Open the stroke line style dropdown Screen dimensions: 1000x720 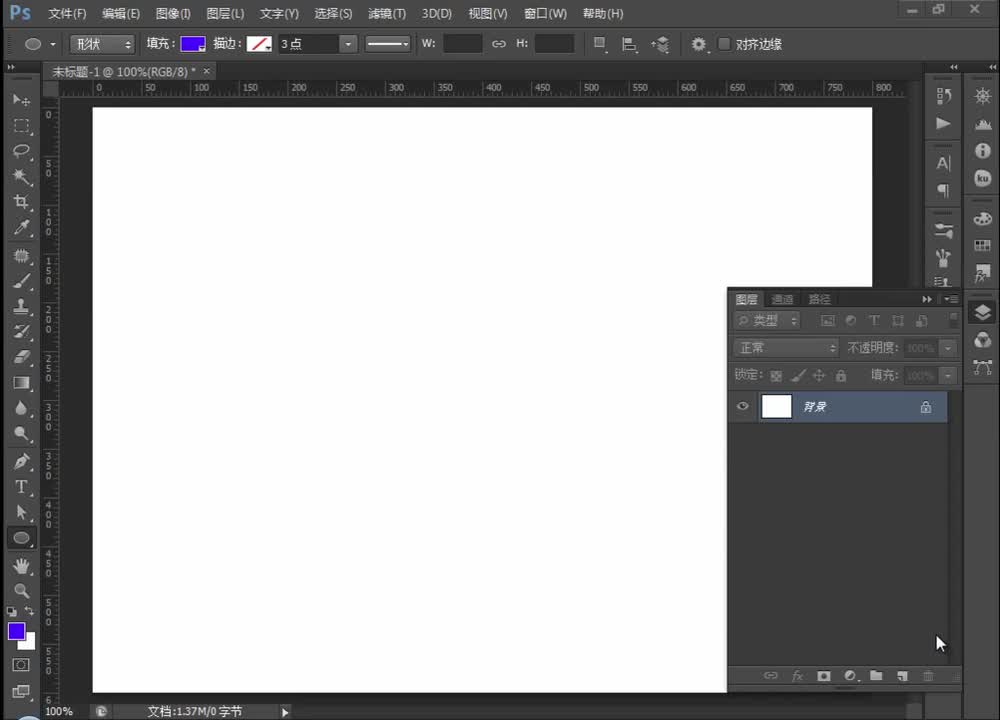tap(388, 44)
